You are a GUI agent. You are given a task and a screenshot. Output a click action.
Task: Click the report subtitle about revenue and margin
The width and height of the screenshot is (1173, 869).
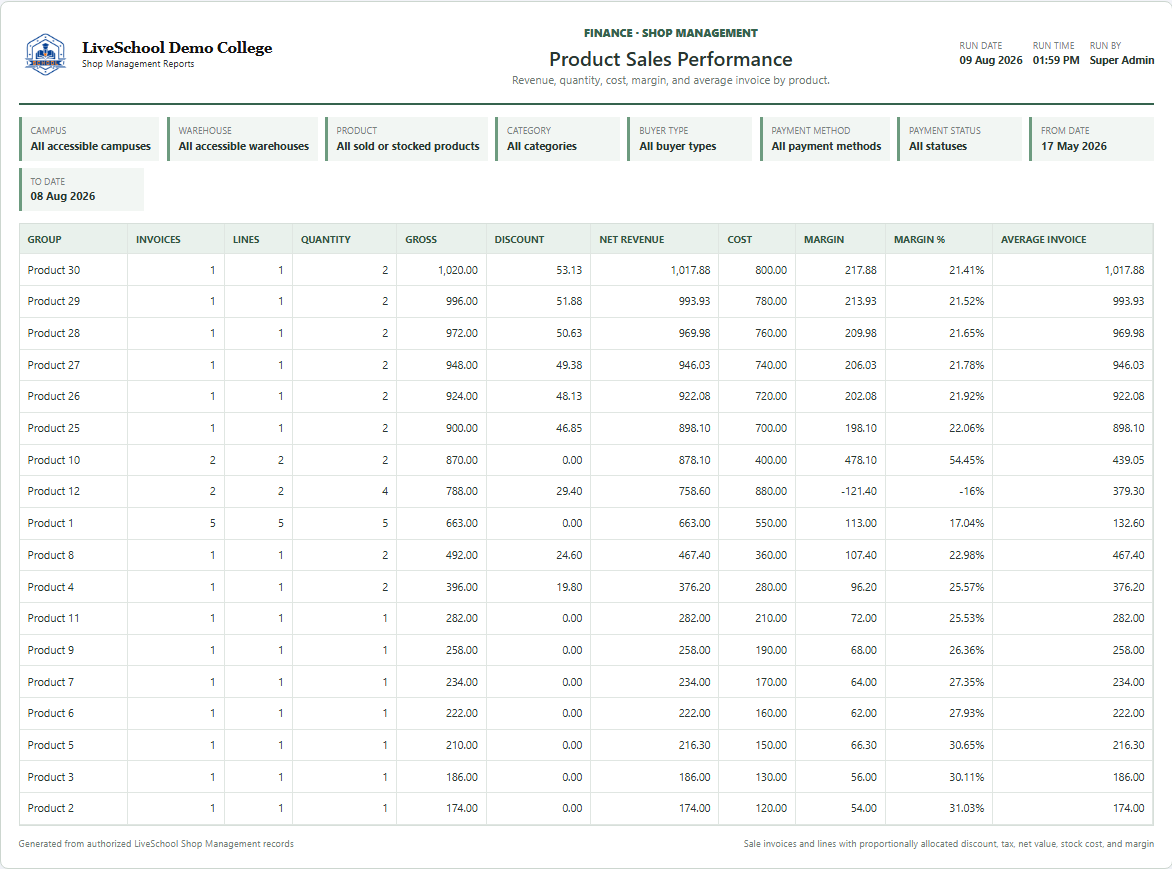(670, 80)
